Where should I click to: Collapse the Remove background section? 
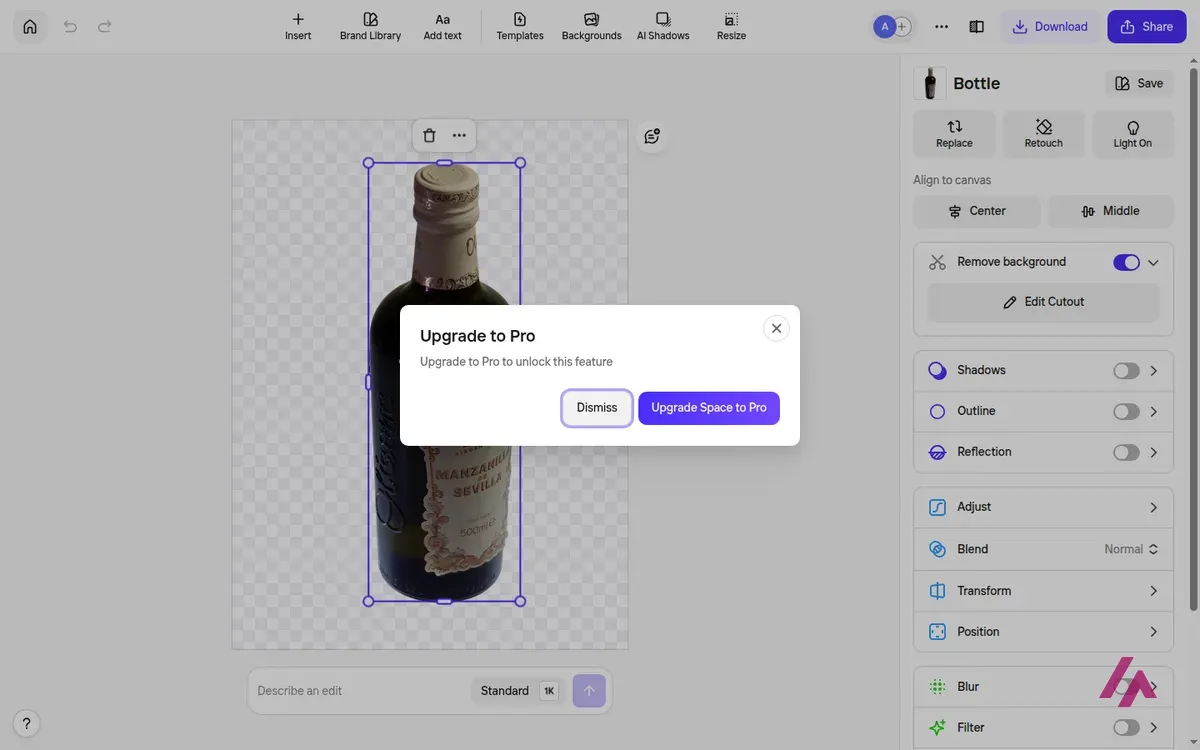(1153, 263)
